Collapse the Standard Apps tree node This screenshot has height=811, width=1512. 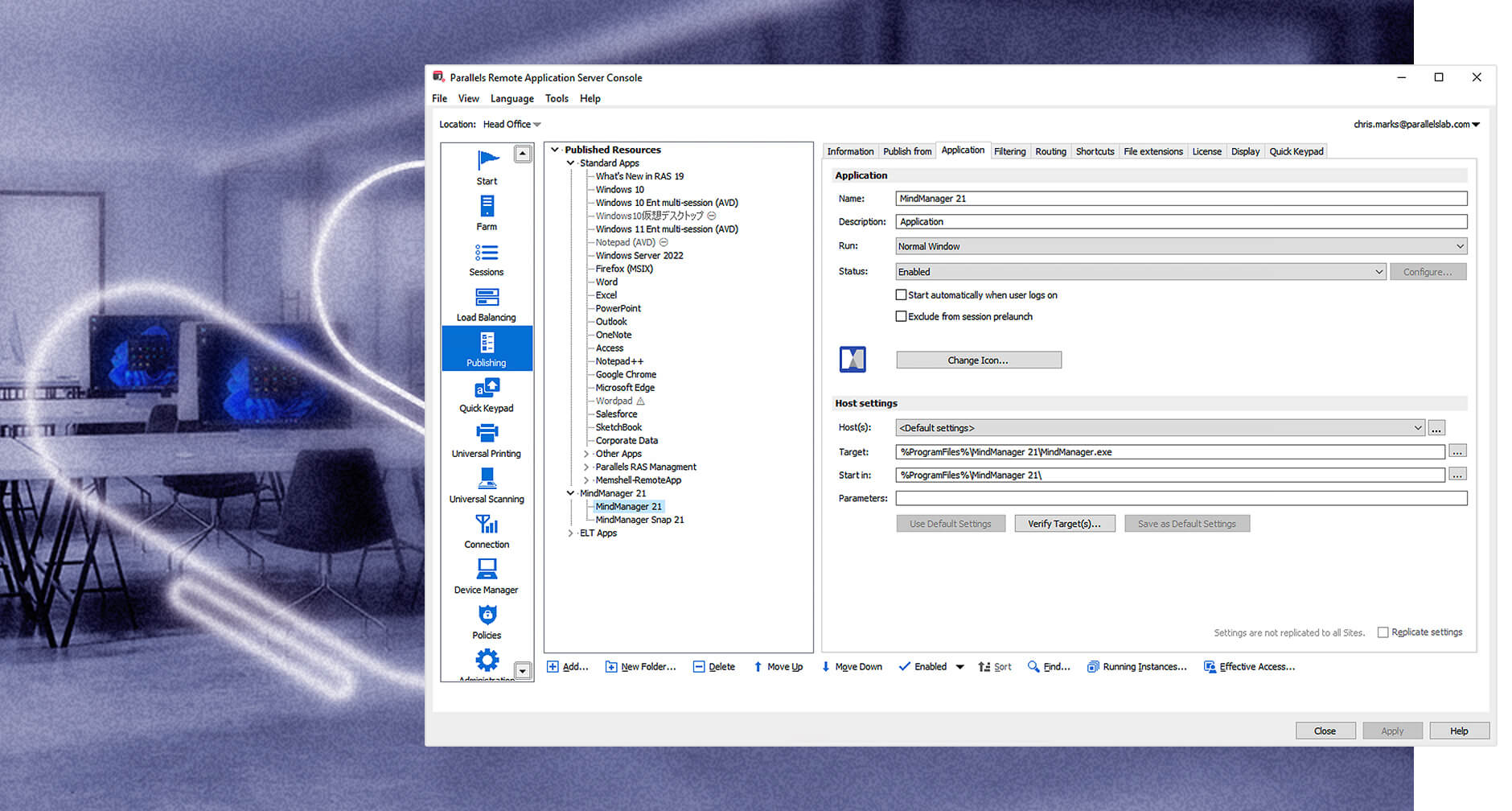571,163
